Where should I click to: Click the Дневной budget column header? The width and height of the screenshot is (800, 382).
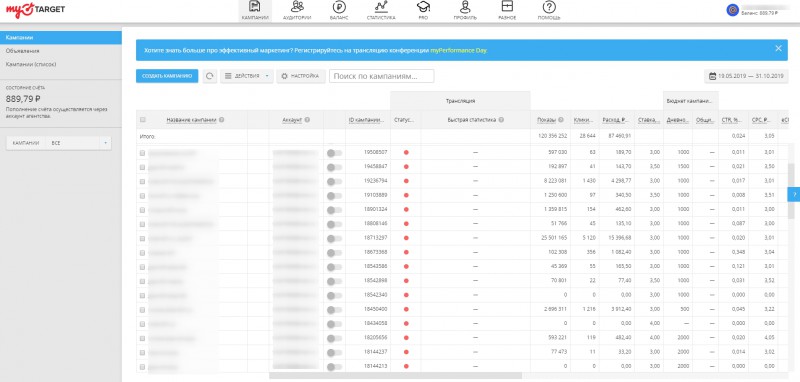pyautogui.click(x=678, y=120)
